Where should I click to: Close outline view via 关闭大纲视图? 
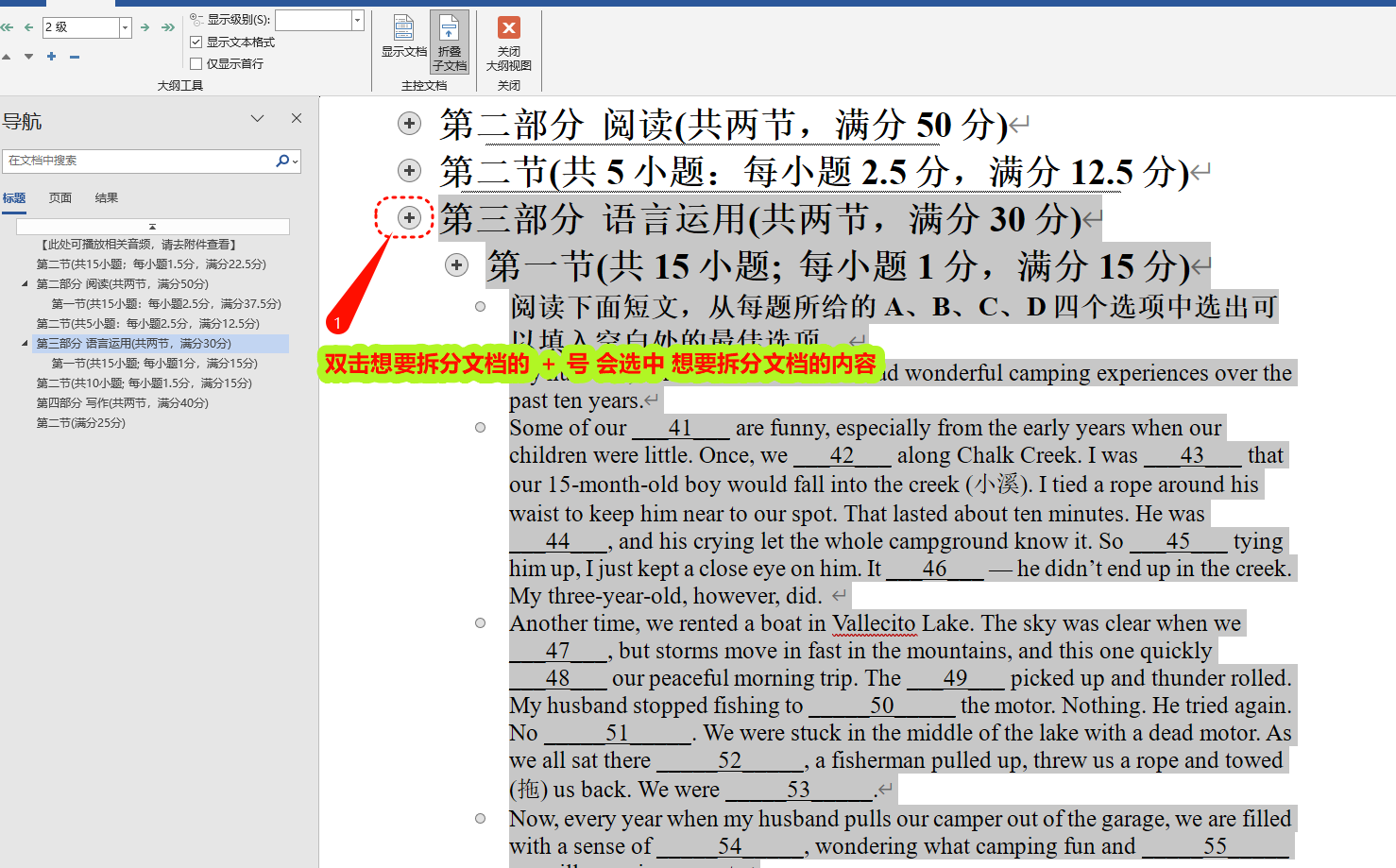pos(508,43)
